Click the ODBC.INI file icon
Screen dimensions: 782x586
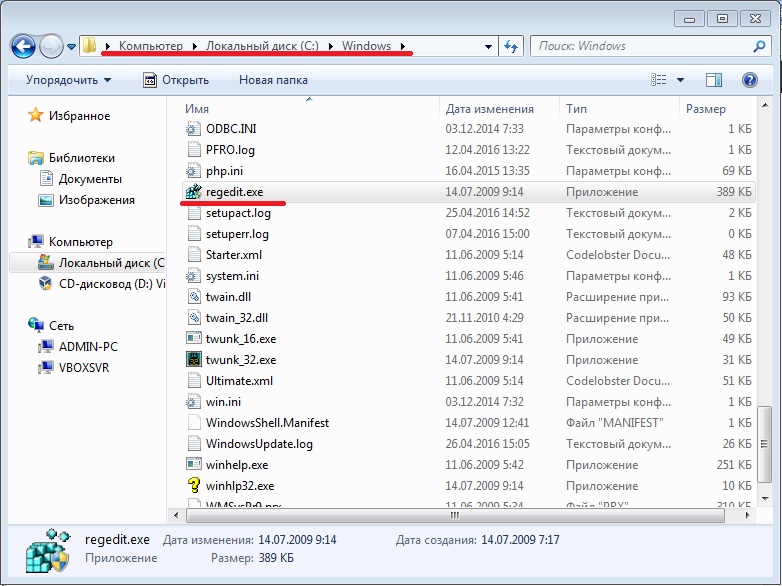[x=194, y=129]
